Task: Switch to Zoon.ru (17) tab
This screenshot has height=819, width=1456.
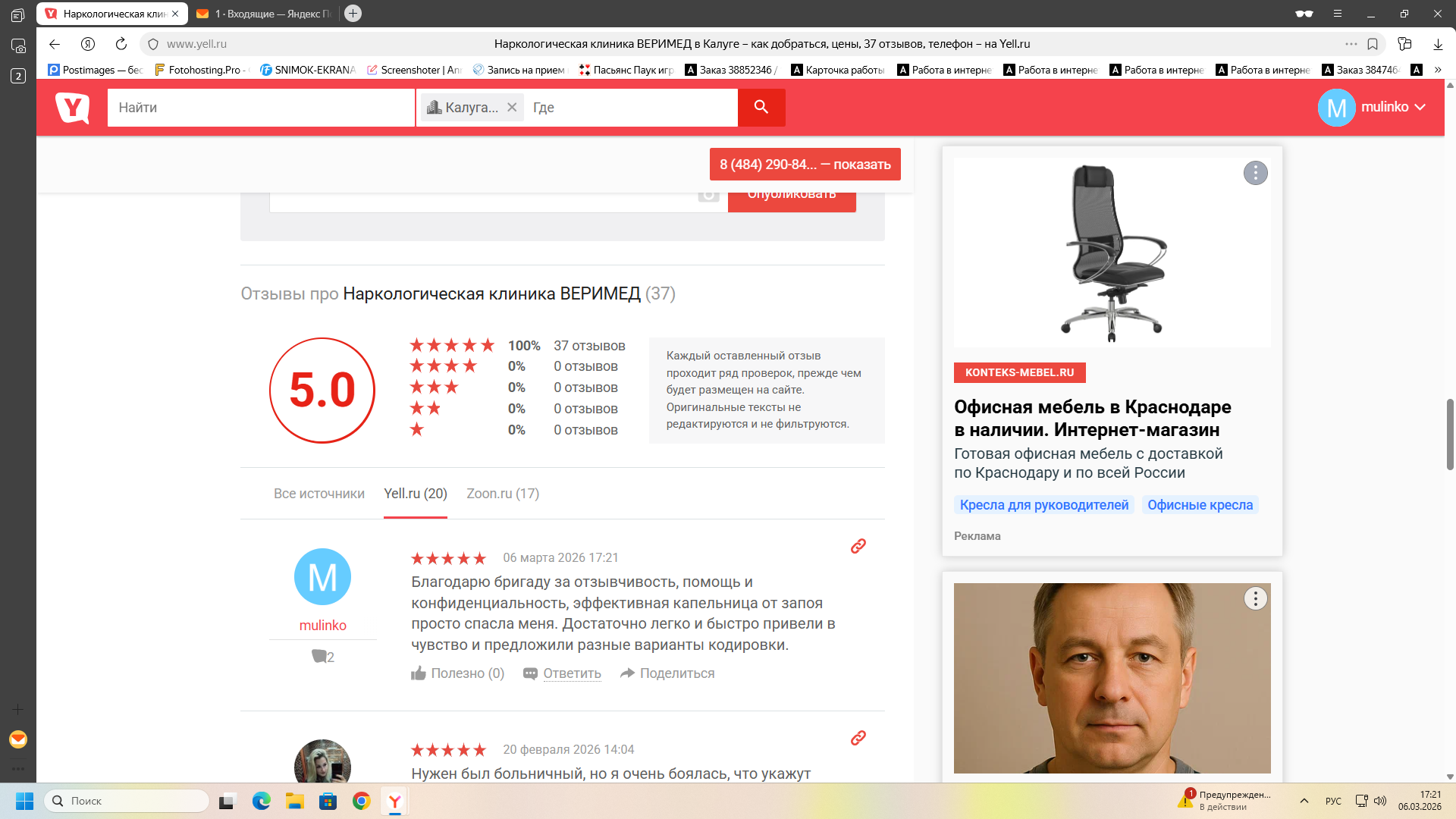Action: pyautogui.click(x=503, y=494)
